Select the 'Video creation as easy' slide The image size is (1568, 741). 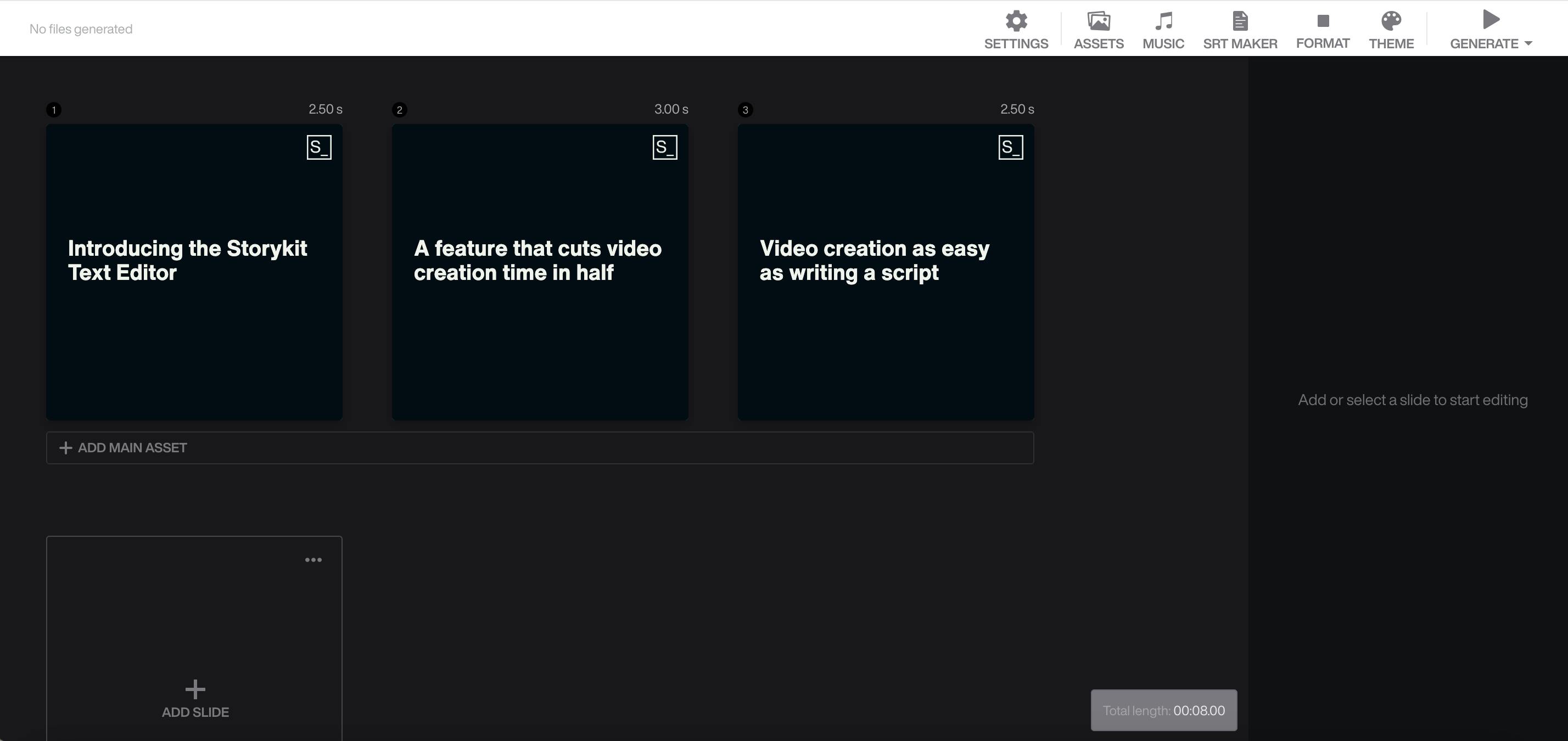point(886,273)
